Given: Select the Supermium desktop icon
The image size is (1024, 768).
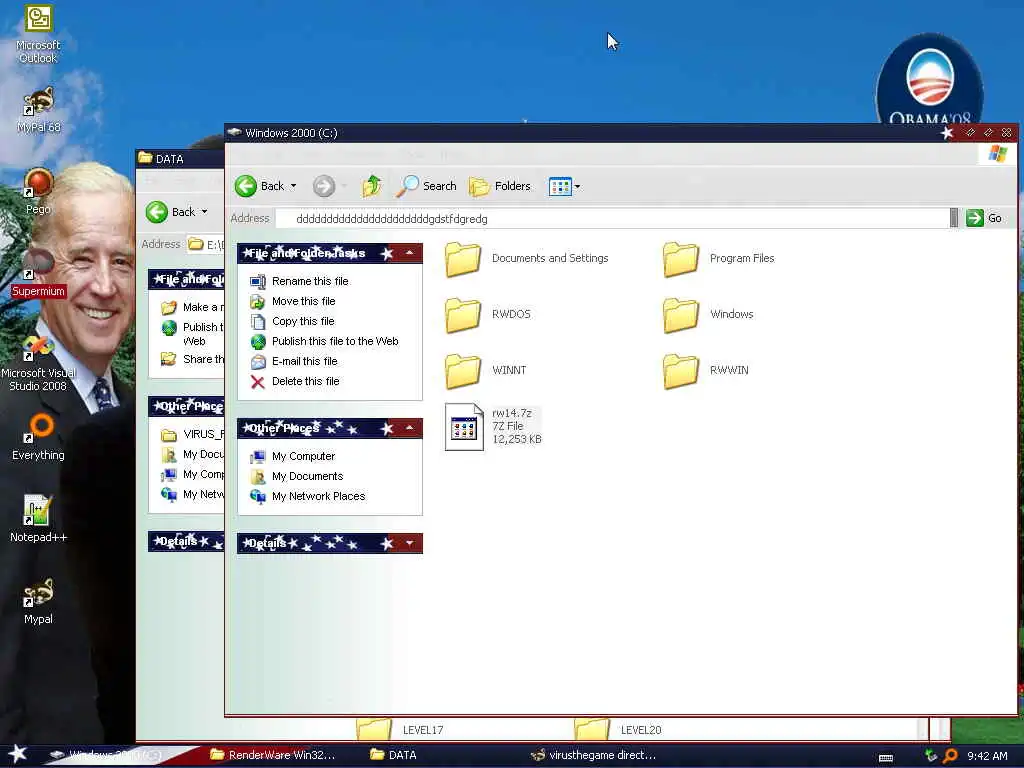Looking at the screenshot, I should 38,274.
